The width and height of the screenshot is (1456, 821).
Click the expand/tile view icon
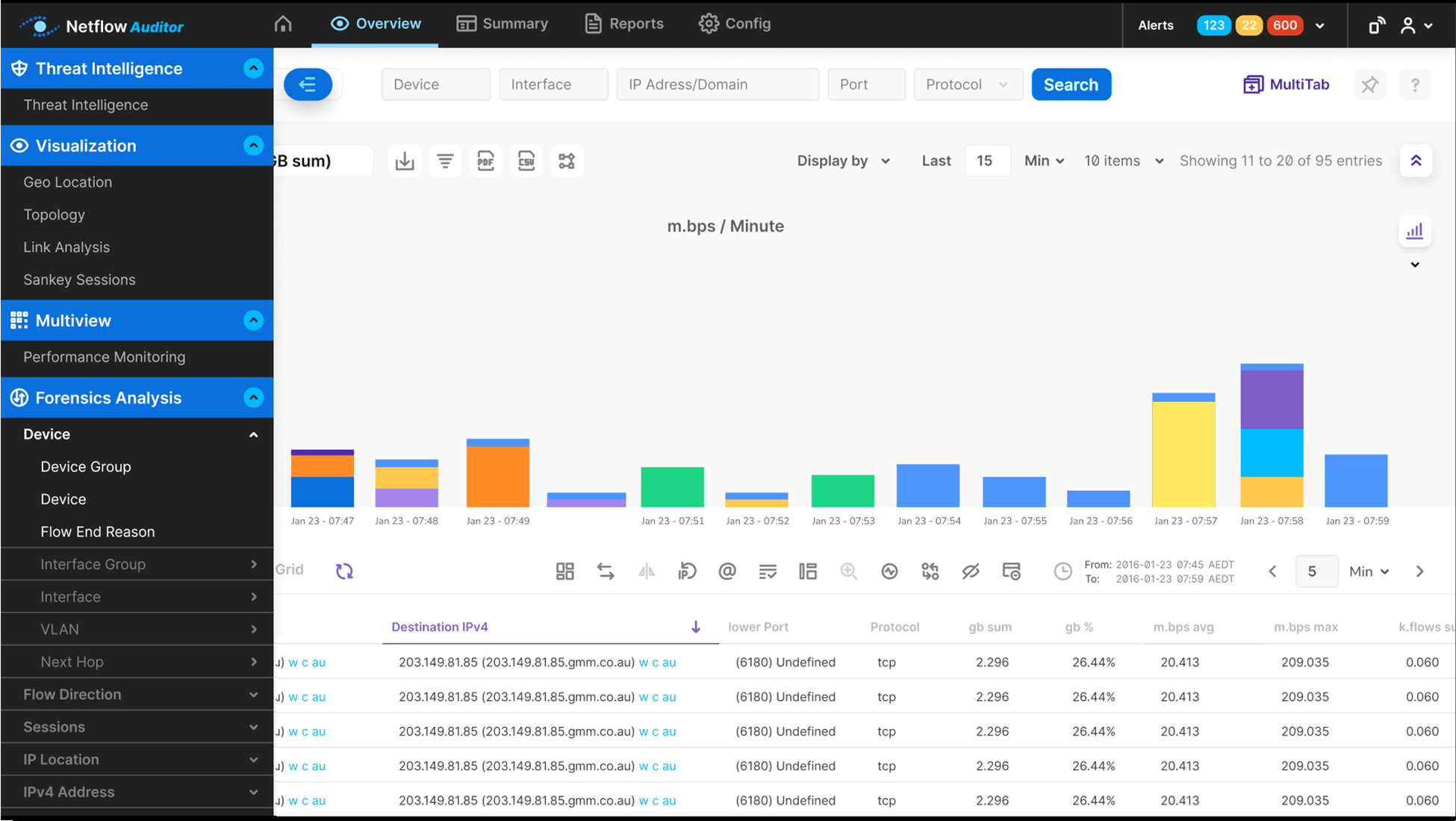coord(565,570)
